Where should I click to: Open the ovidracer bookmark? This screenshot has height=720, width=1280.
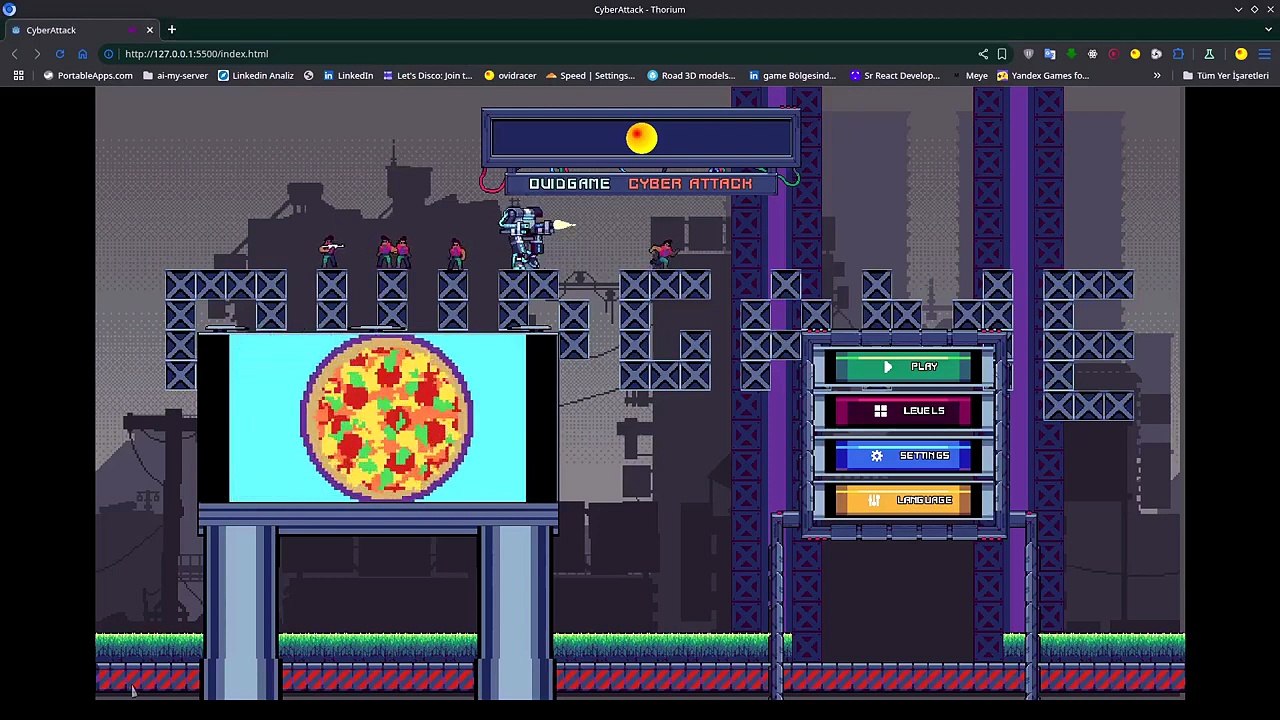(x=510, y=75)
